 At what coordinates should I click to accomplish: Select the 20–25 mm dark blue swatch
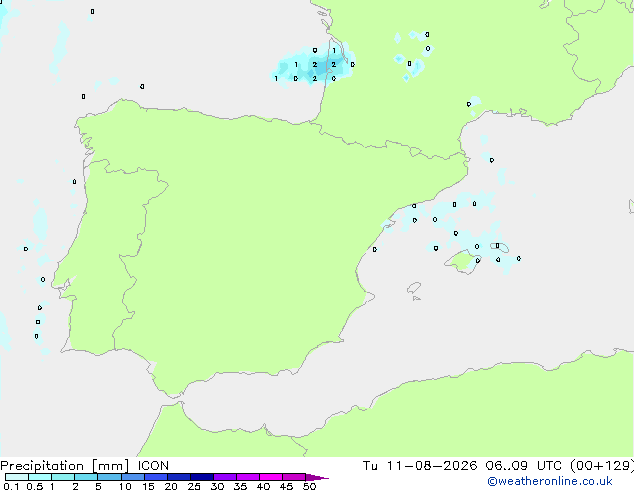[179, 477]
